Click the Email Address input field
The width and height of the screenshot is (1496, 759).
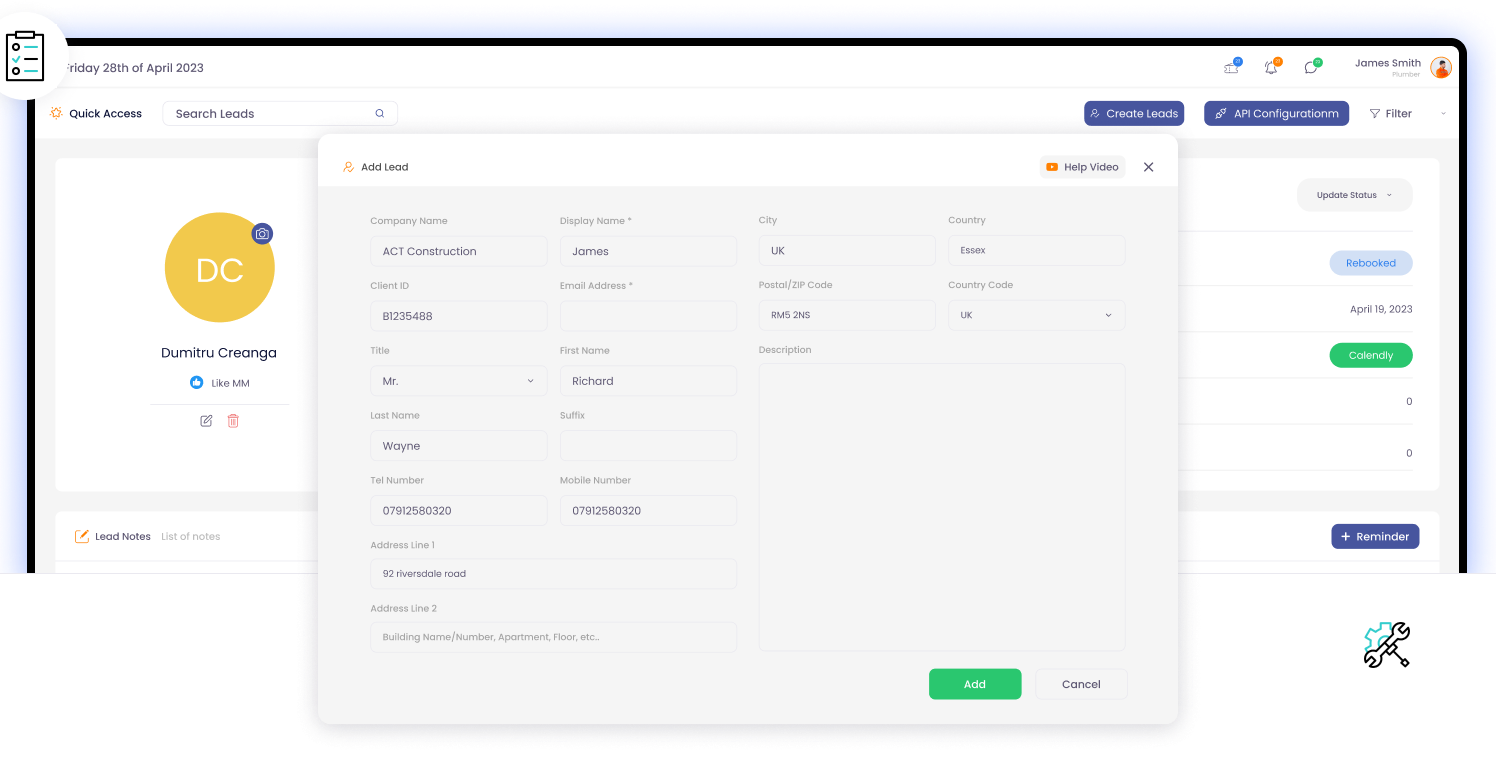coord(648,316)
